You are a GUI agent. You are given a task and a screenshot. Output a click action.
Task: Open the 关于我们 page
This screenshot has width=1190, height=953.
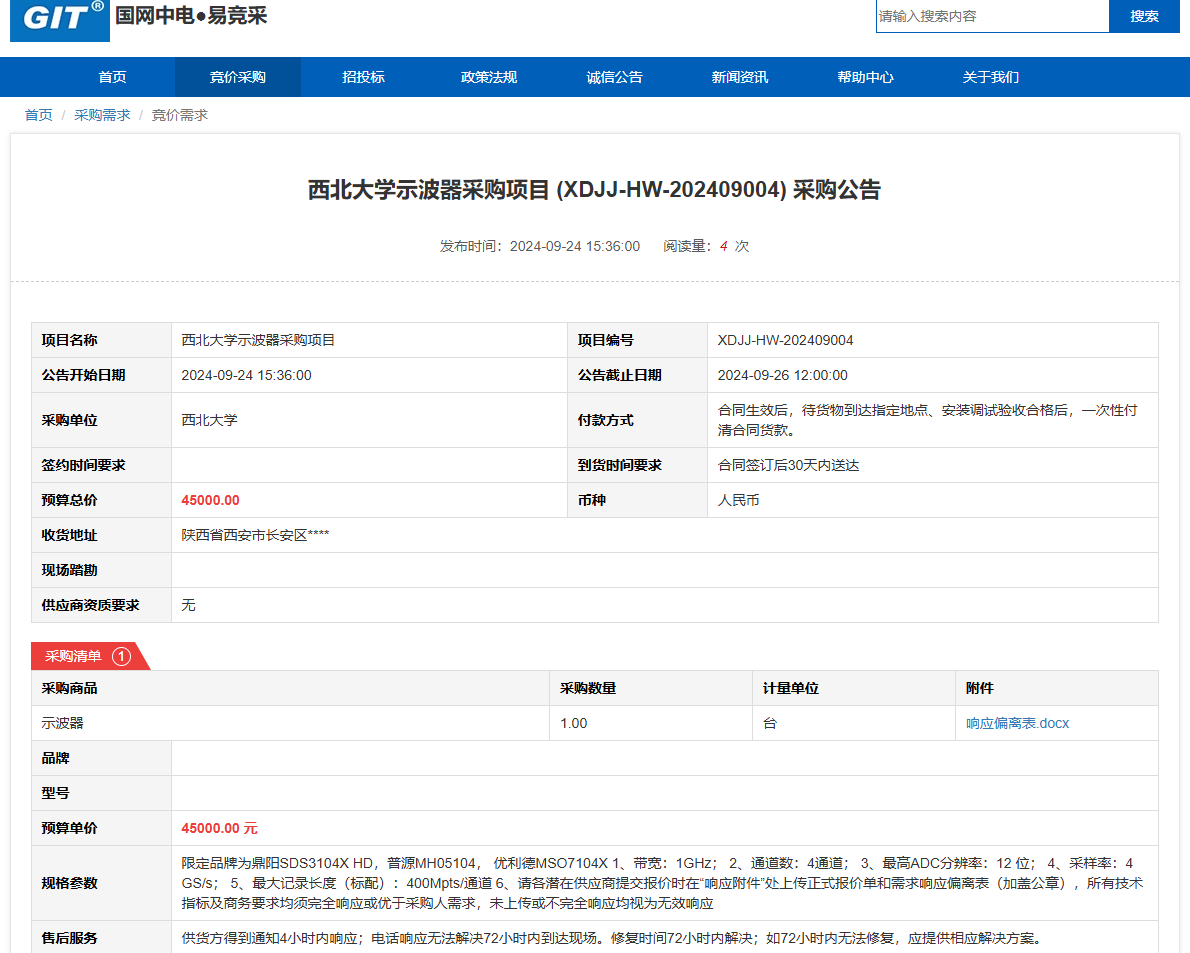(990, 77)
